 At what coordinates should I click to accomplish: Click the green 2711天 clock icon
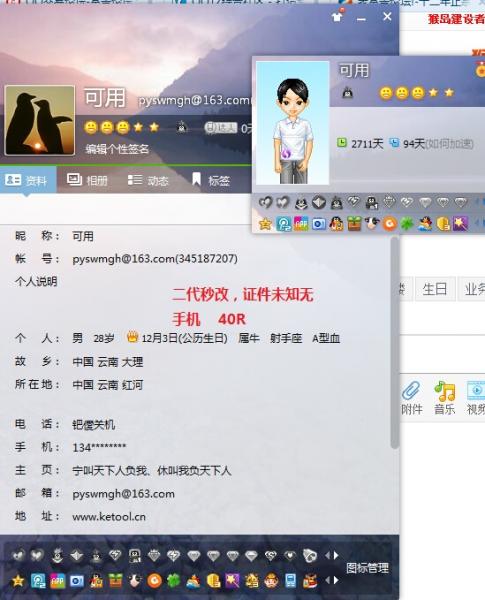341,143
